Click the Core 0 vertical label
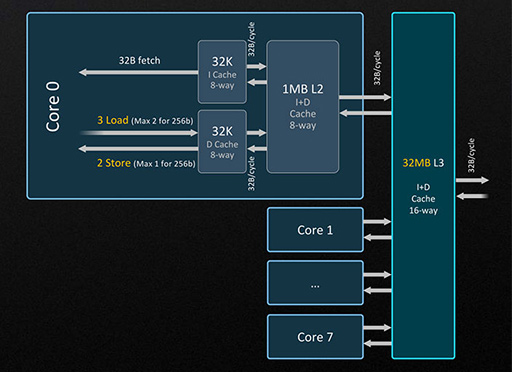Viewport: 512px width, 372px height. [x=53, y=107]
